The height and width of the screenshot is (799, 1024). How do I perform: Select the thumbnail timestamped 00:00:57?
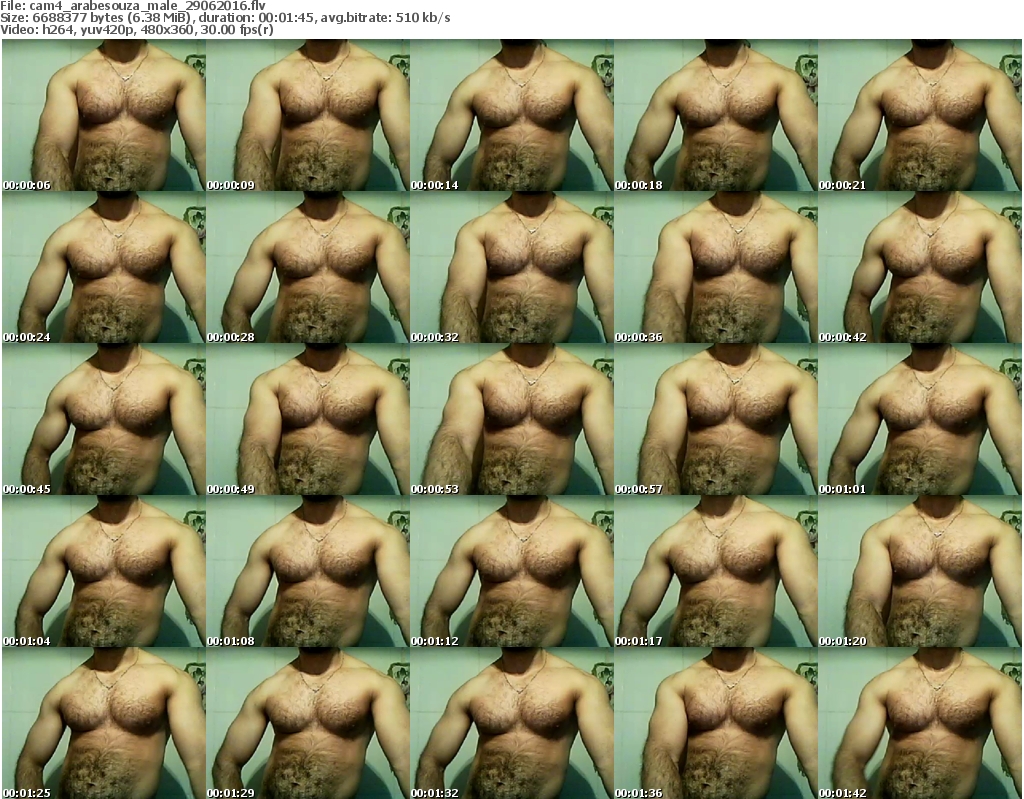[715, 419]
